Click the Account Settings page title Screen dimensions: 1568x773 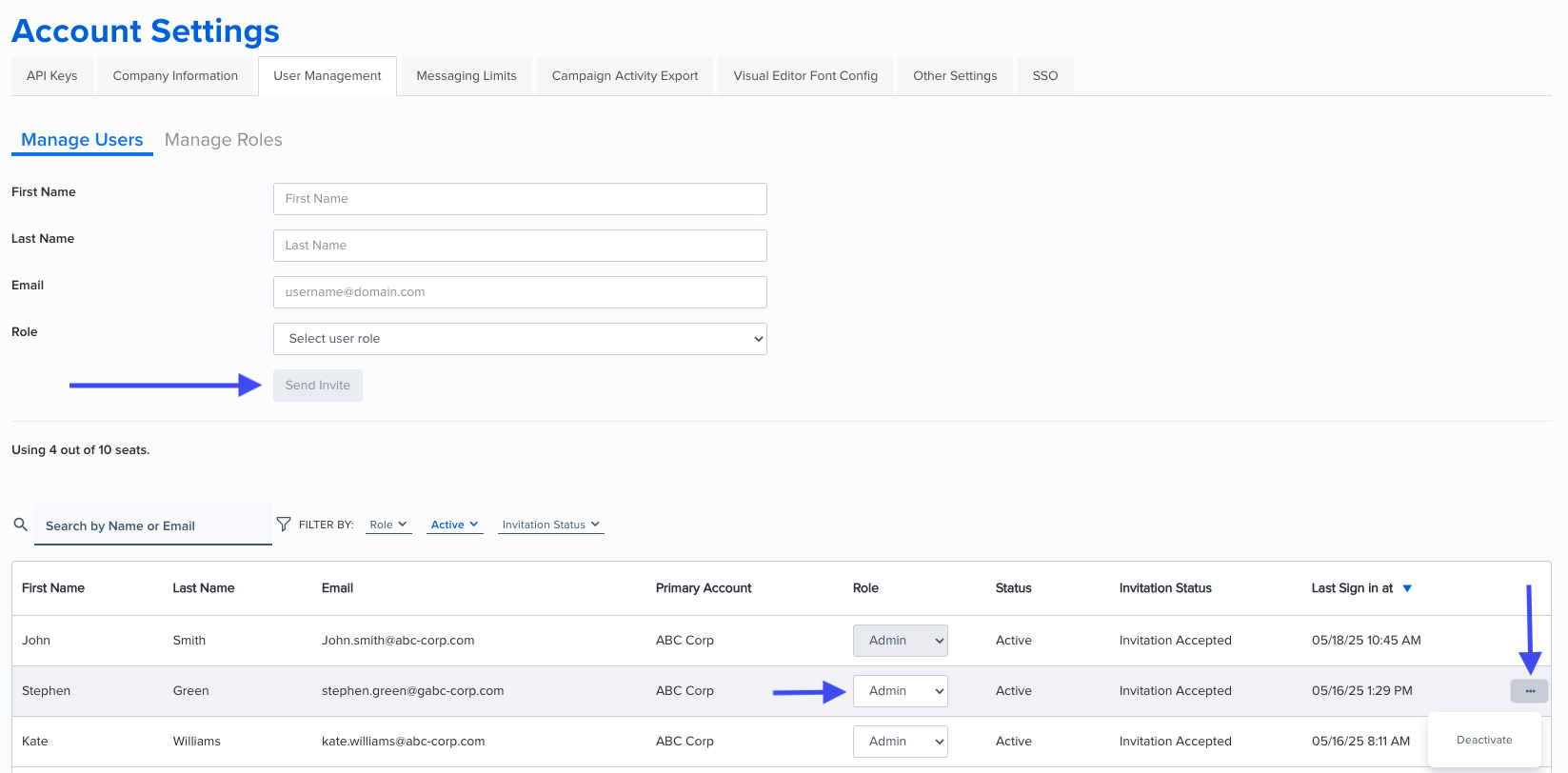coord(146,31)
